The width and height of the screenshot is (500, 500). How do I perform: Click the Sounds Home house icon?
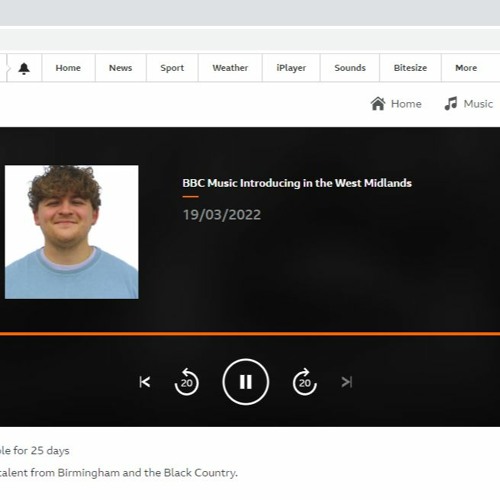pos(378,104)
